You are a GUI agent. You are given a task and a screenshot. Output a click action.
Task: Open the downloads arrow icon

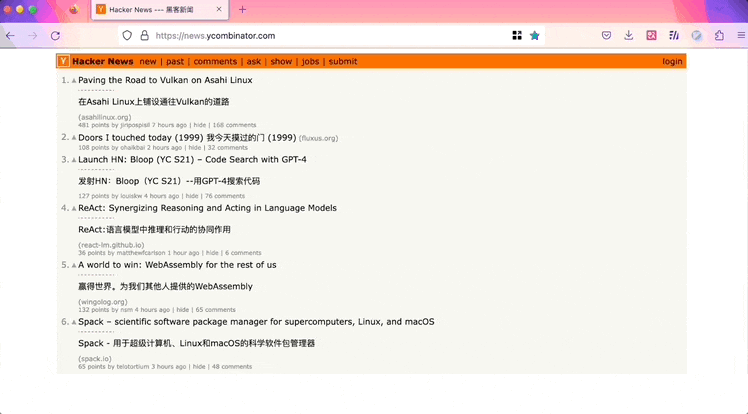point(629,35)
